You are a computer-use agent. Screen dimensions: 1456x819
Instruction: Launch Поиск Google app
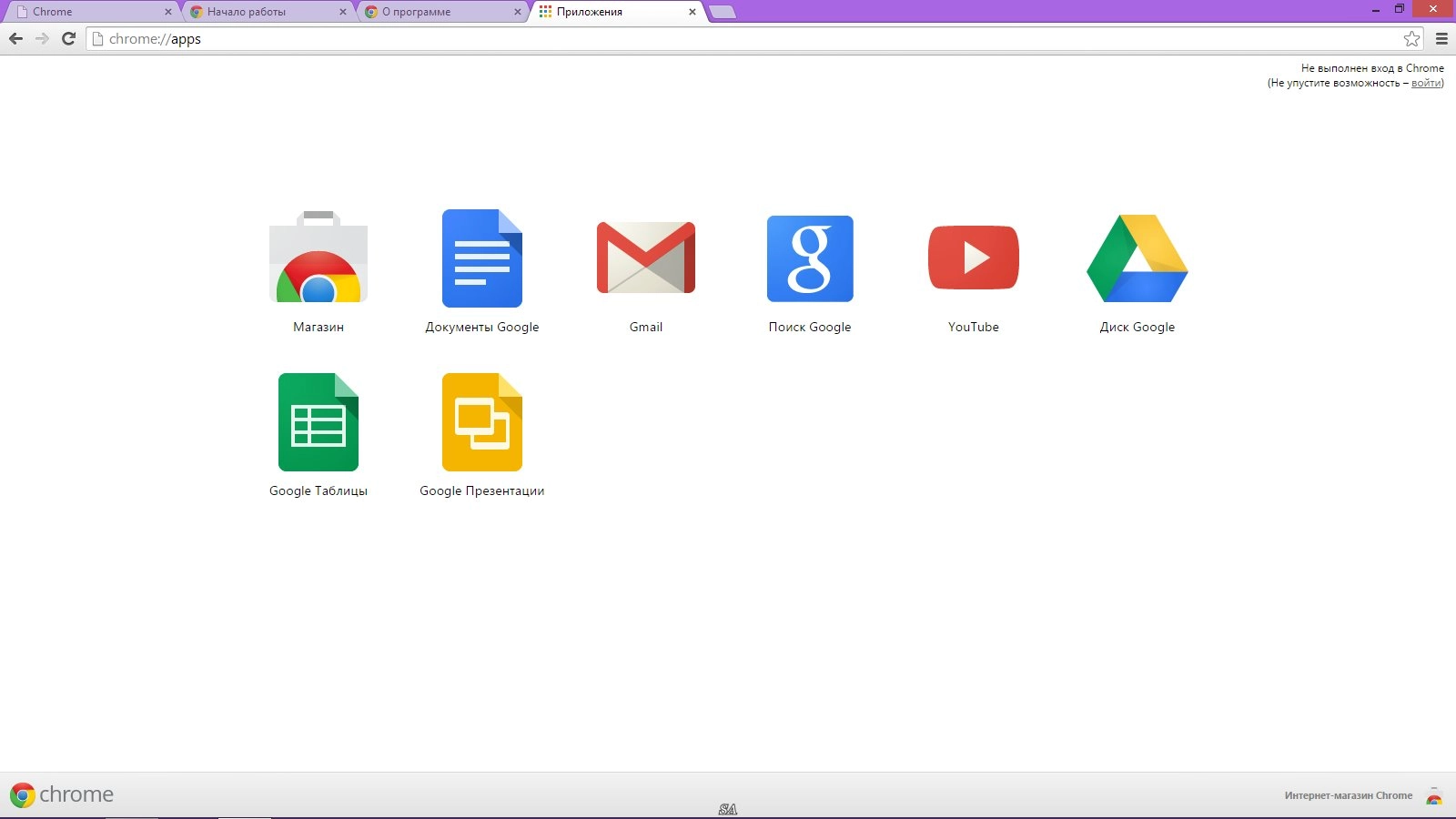tap(810, 258)
